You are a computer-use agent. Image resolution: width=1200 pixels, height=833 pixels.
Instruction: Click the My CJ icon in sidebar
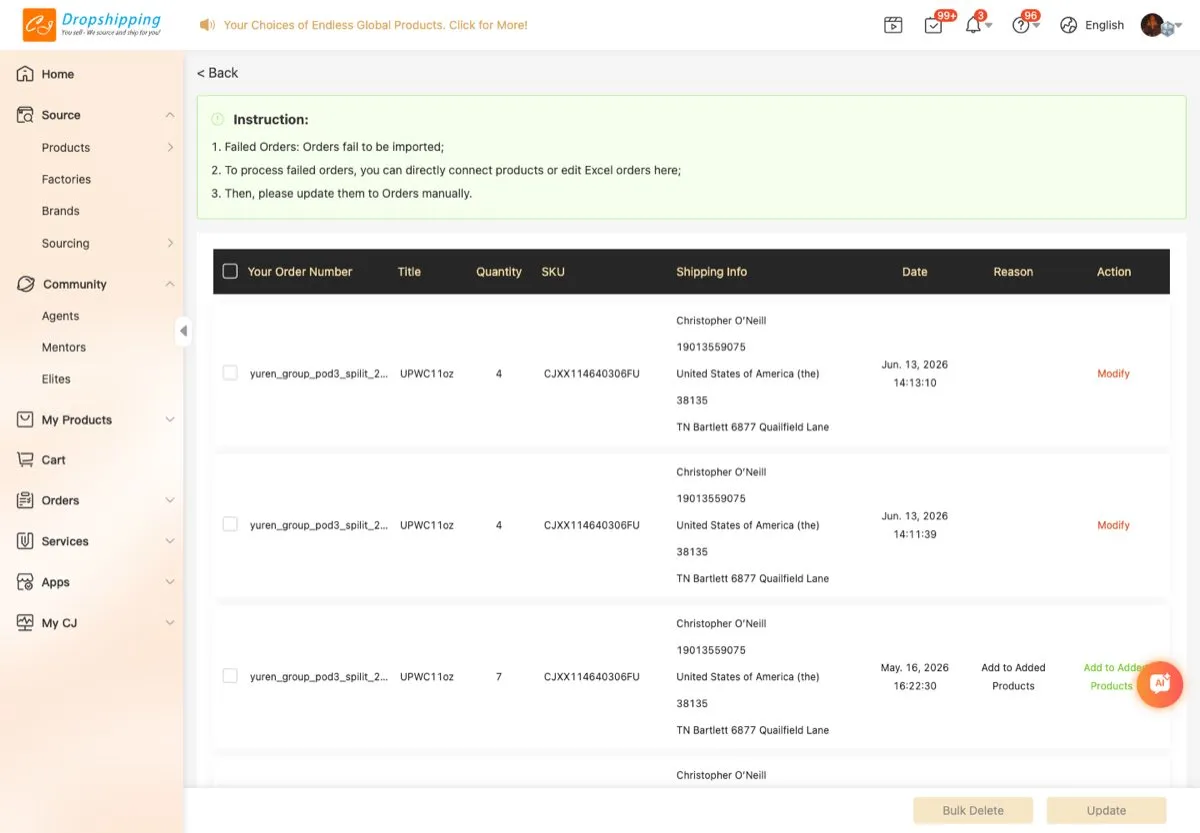pyautogui.click(x=25, y=623)
